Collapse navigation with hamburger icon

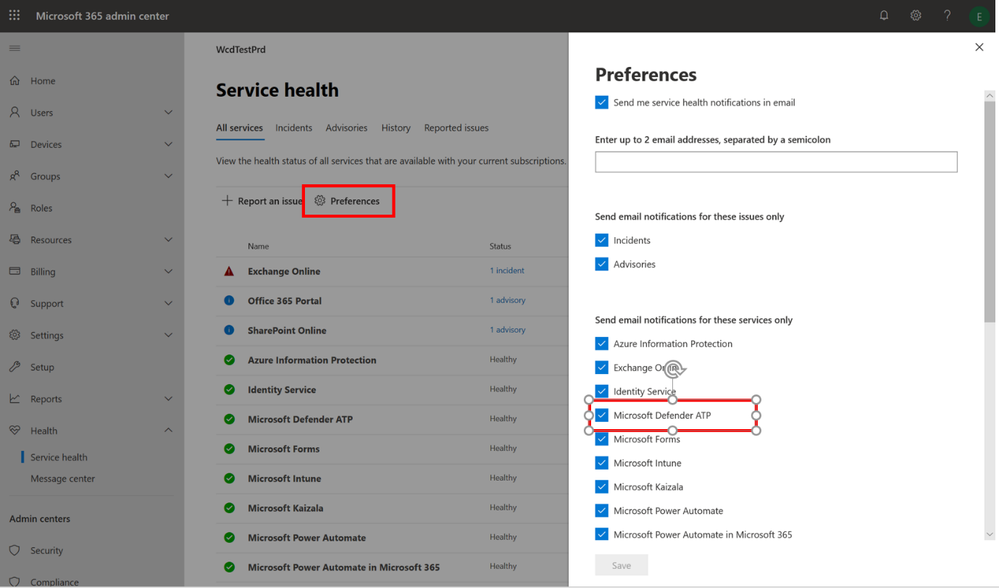coord(15,48)
